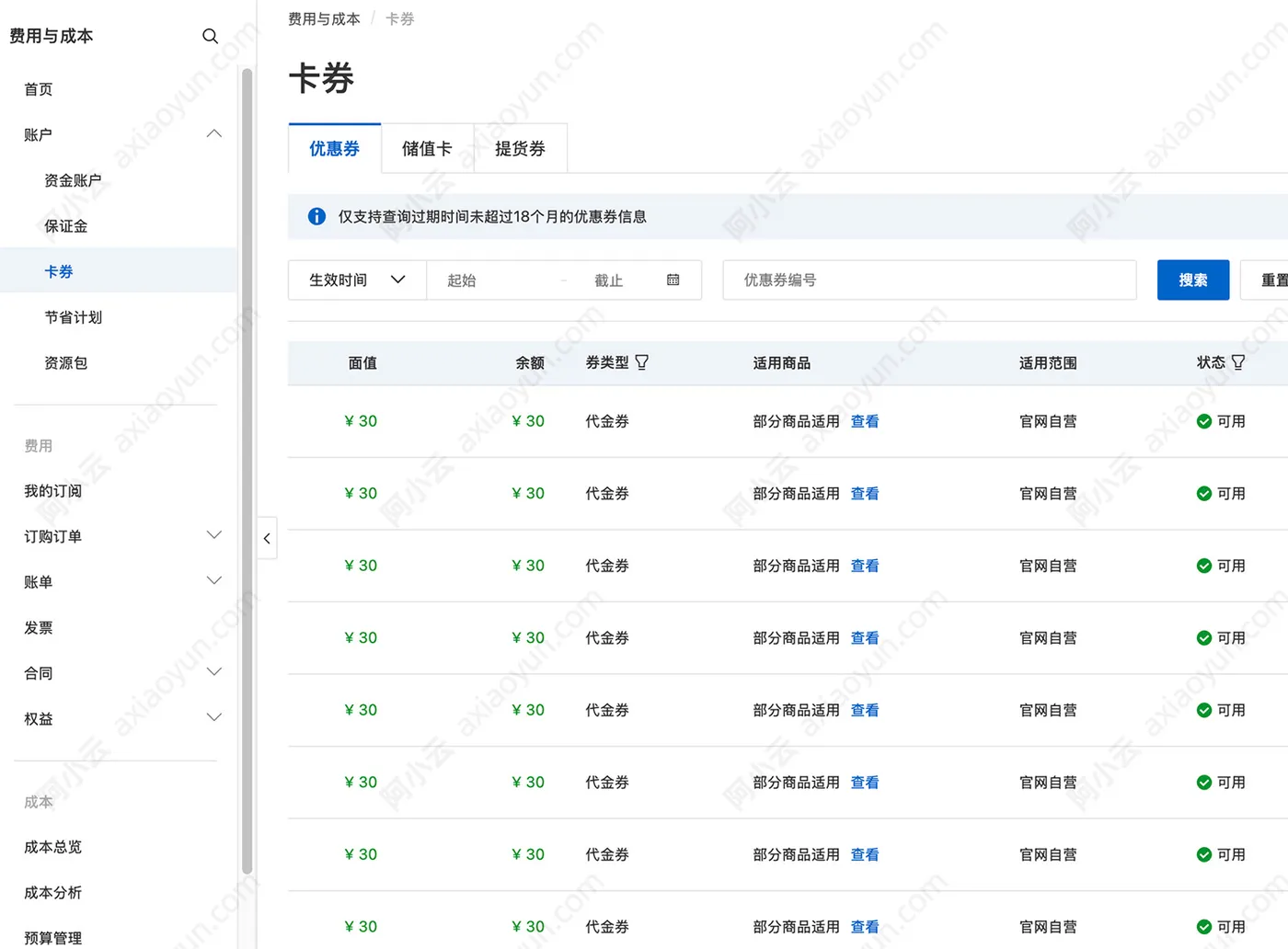Switch to the 储值卡 tab

427,148
